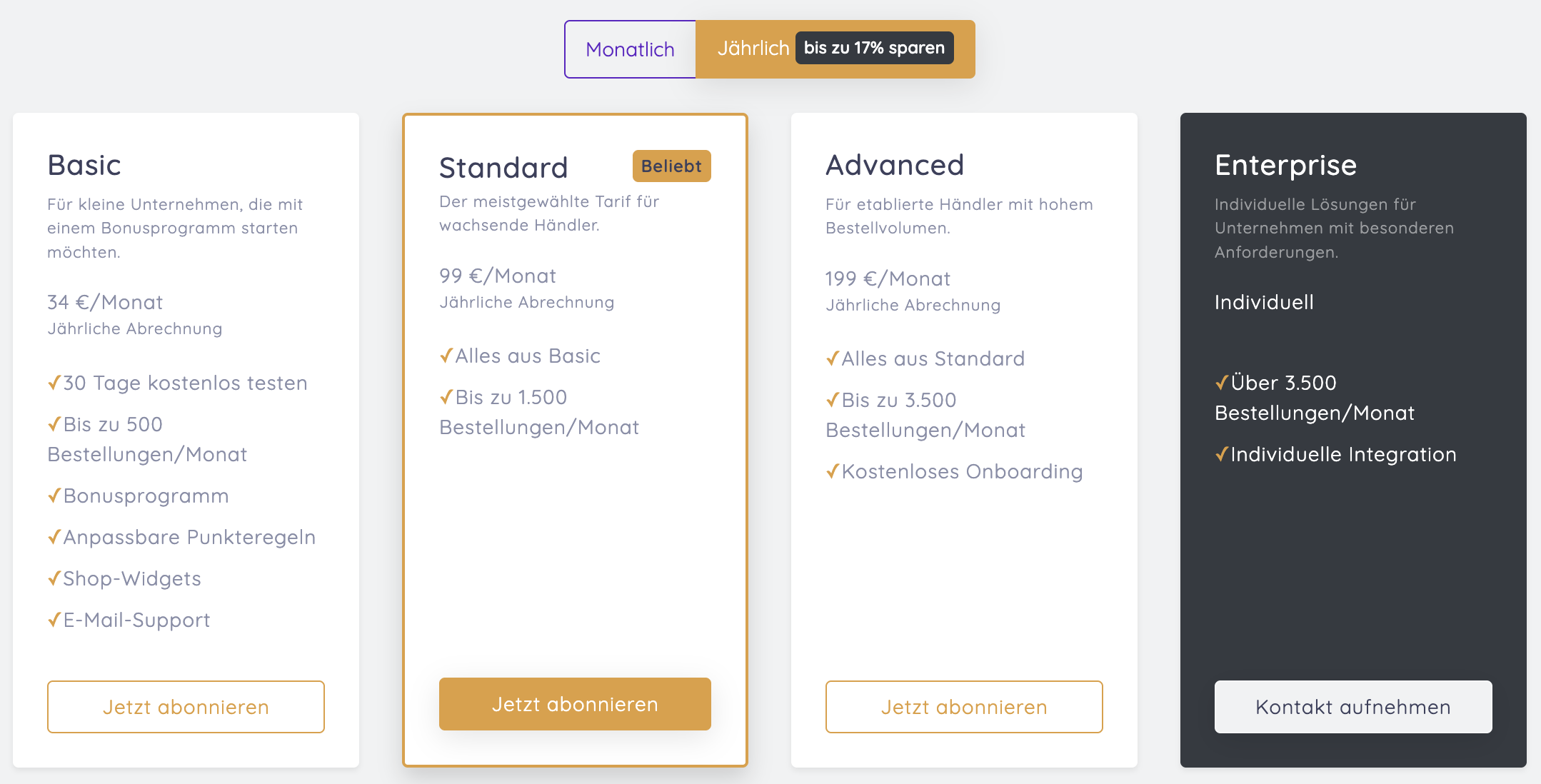1541x784 pixels.
Task: Click the Enterprise plan heading
Action: point(1285,165)
